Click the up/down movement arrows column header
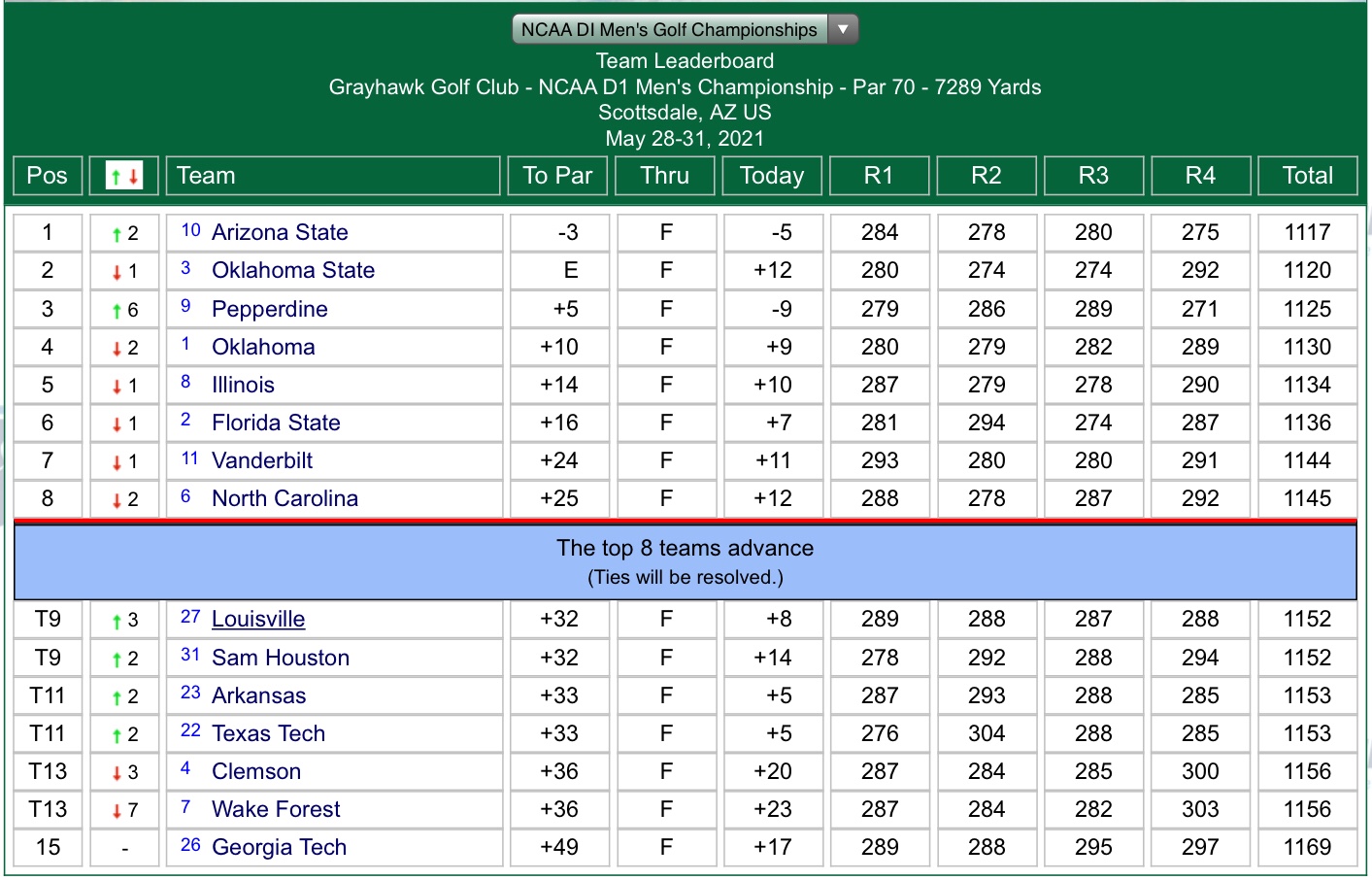1372x880 pixels. pyautogui.click(x=124, y=176)
